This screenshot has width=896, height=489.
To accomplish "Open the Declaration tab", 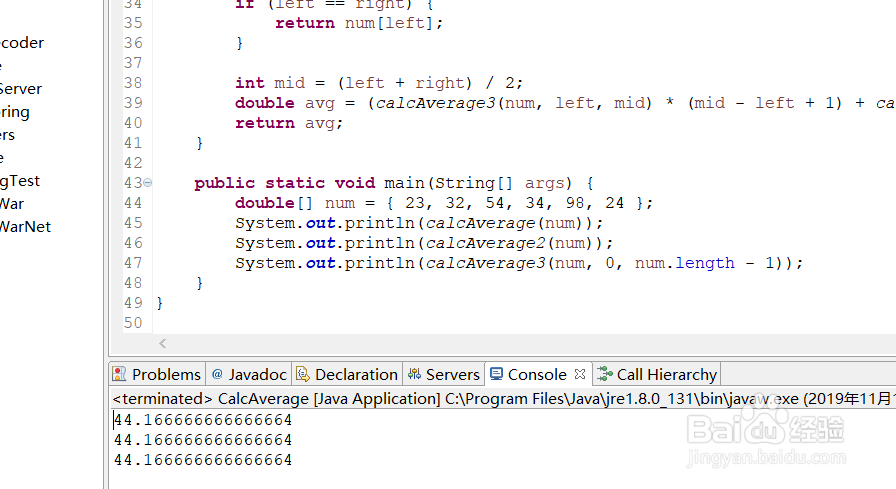I will (347, 374).
